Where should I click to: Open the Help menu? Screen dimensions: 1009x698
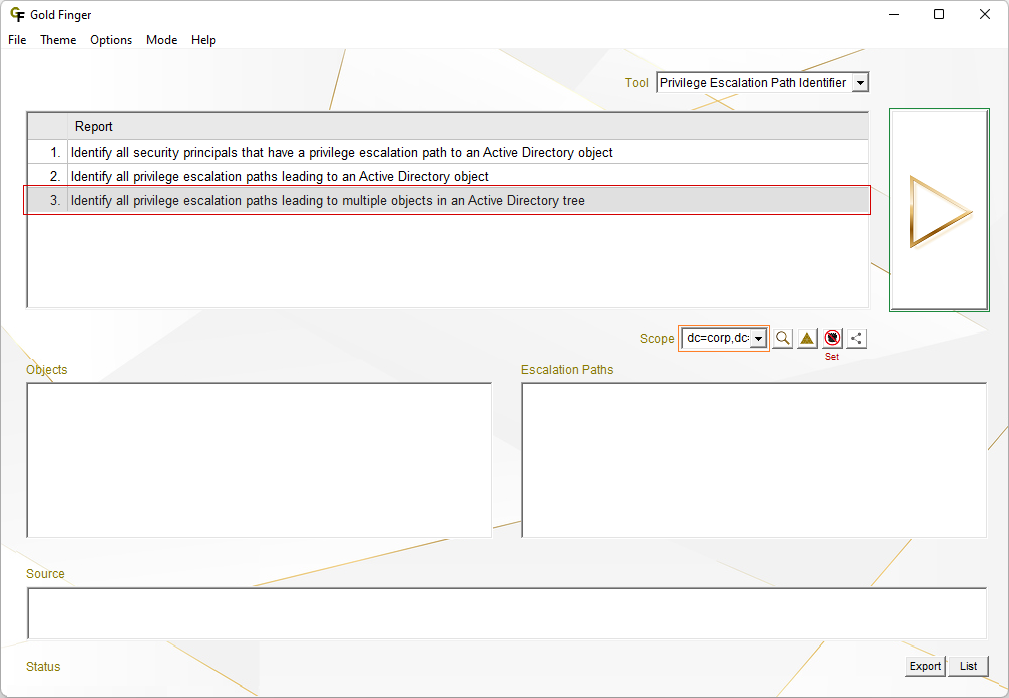pyautogui.click(x=203, y=40)
